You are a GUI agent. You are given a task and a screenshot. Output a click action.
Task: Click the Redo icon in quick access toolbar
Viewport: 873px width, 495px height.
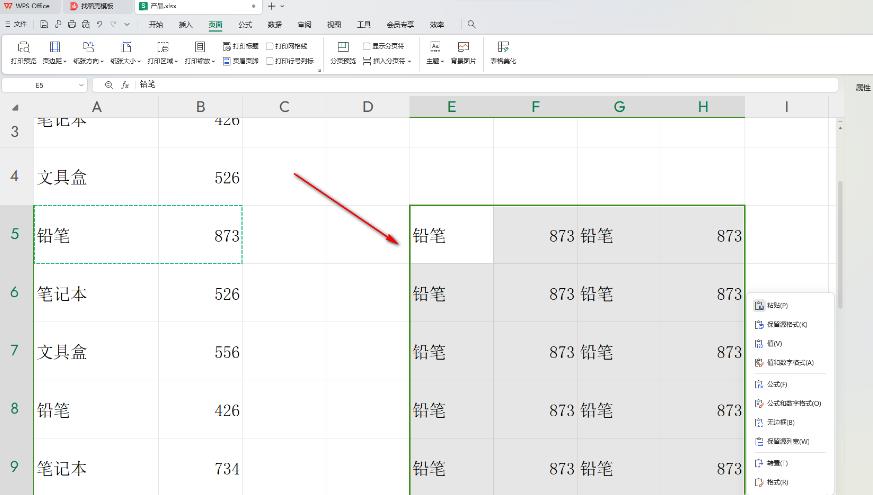pyautogui.click(x=114, y=24)
